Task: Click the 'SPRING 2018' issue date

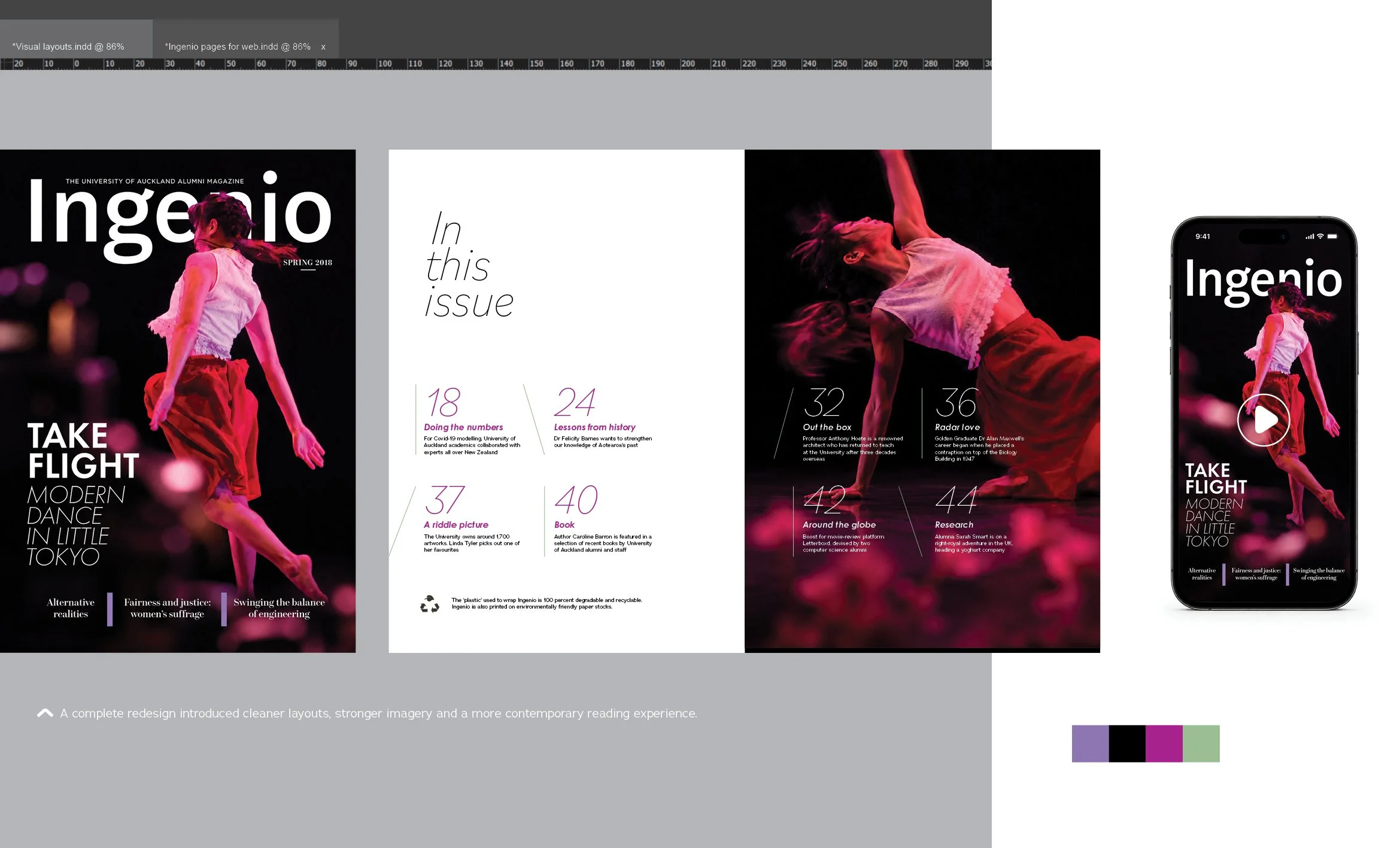Action: coord(308,262)
